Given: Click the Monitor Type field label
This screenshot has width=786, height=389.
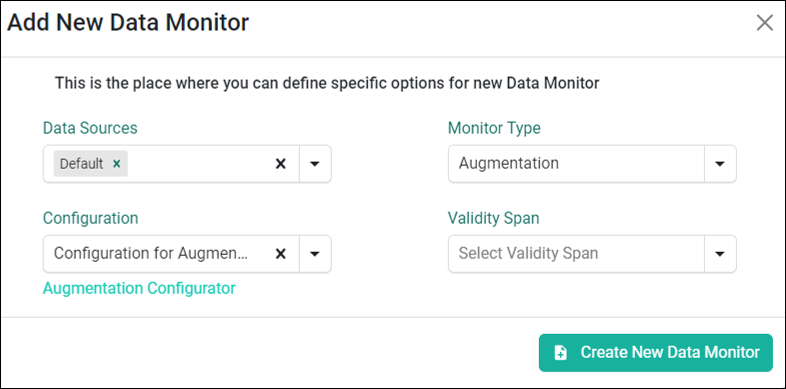Looking at the screenshot, I should tap(494, 128).
